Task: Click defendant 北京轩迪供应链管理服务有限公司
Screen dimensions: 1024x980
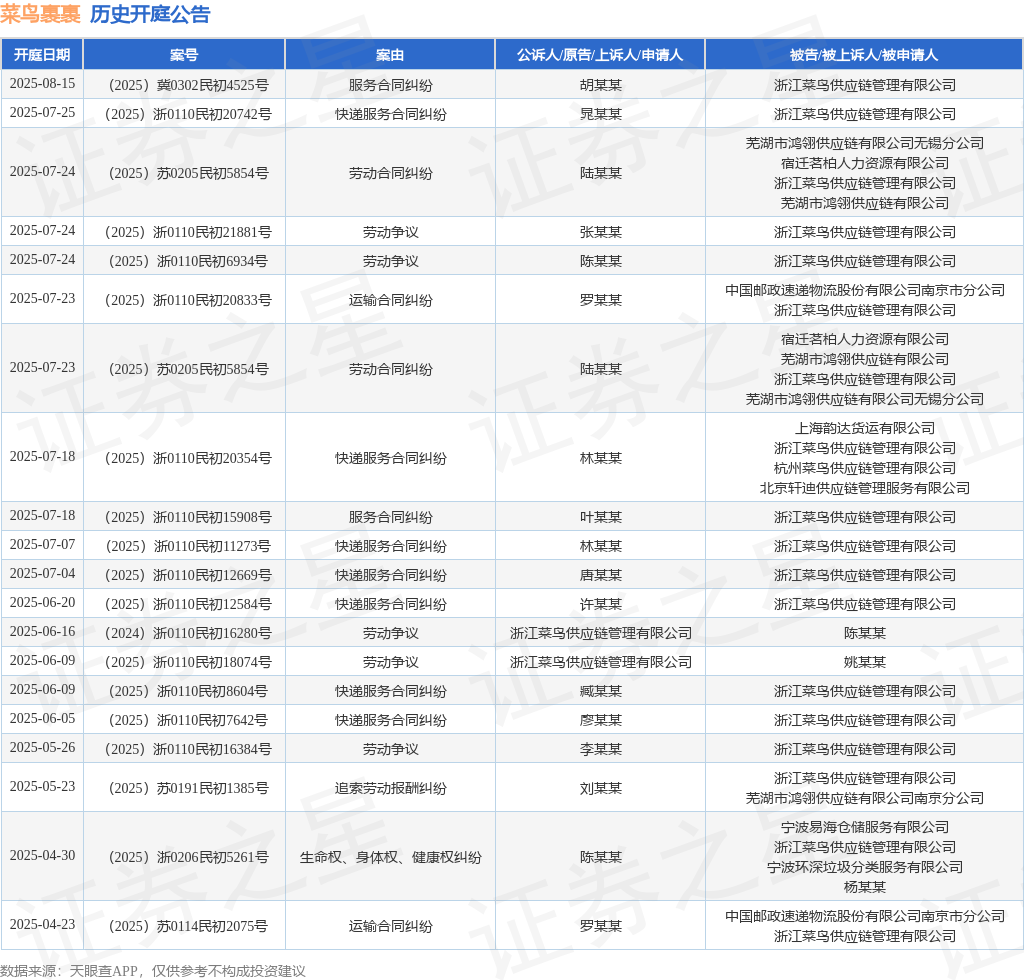Action: [x=865, y=488]
